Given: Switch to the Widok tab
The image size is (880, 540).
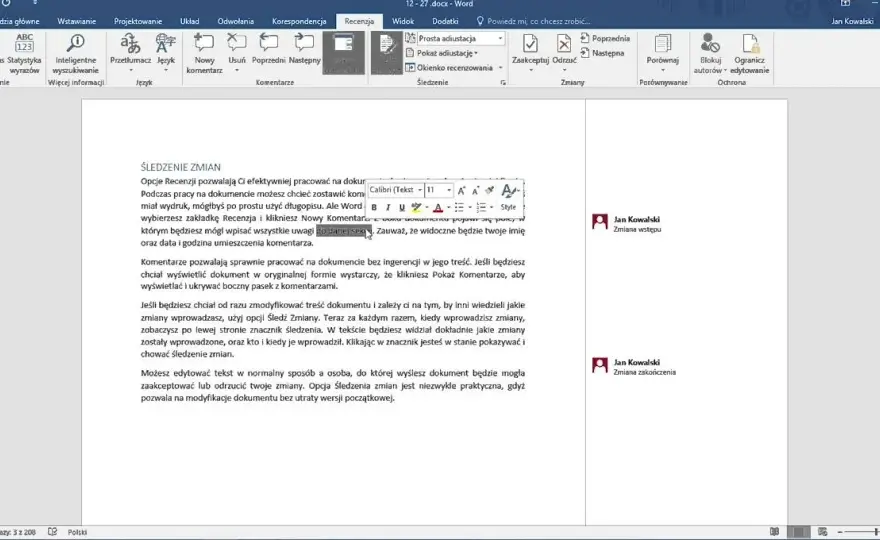Looking at the screenshot, I should pyautogui.click(x=403, y=21).
